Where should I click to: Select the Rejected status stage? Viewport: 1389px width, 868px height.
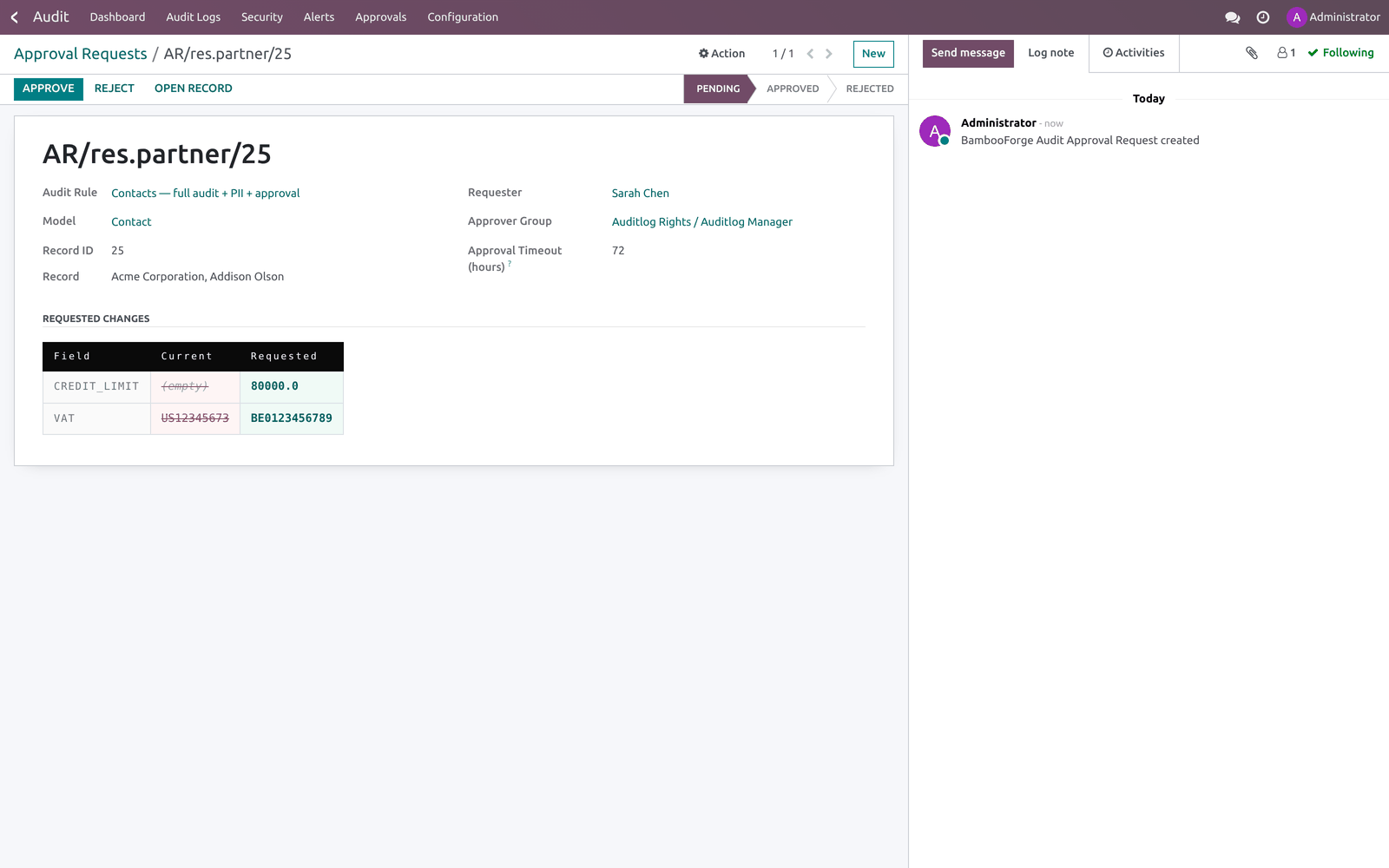point(870,89)
